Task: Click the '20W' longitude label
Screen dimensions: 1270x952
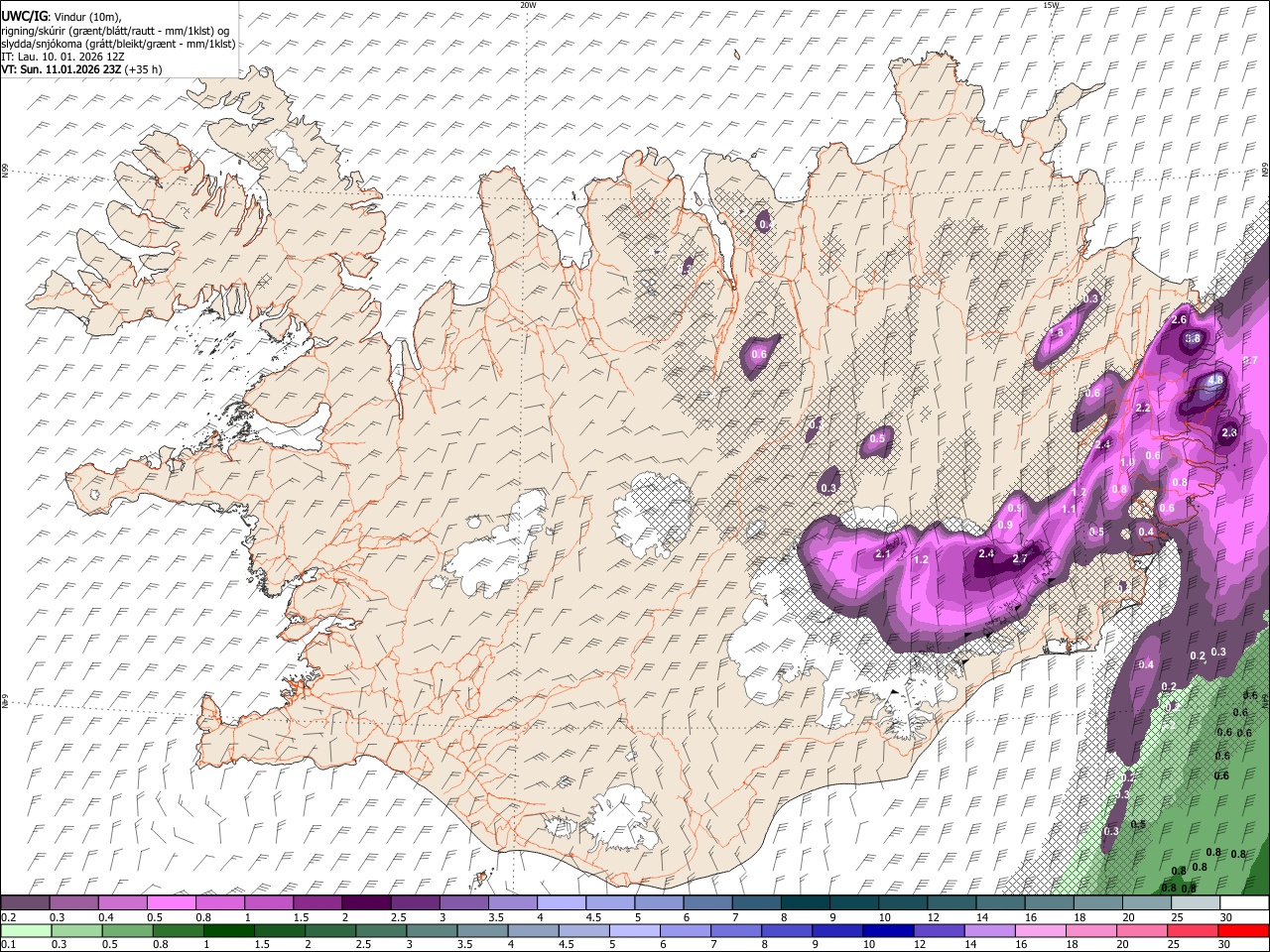Action: pos(528,5)
